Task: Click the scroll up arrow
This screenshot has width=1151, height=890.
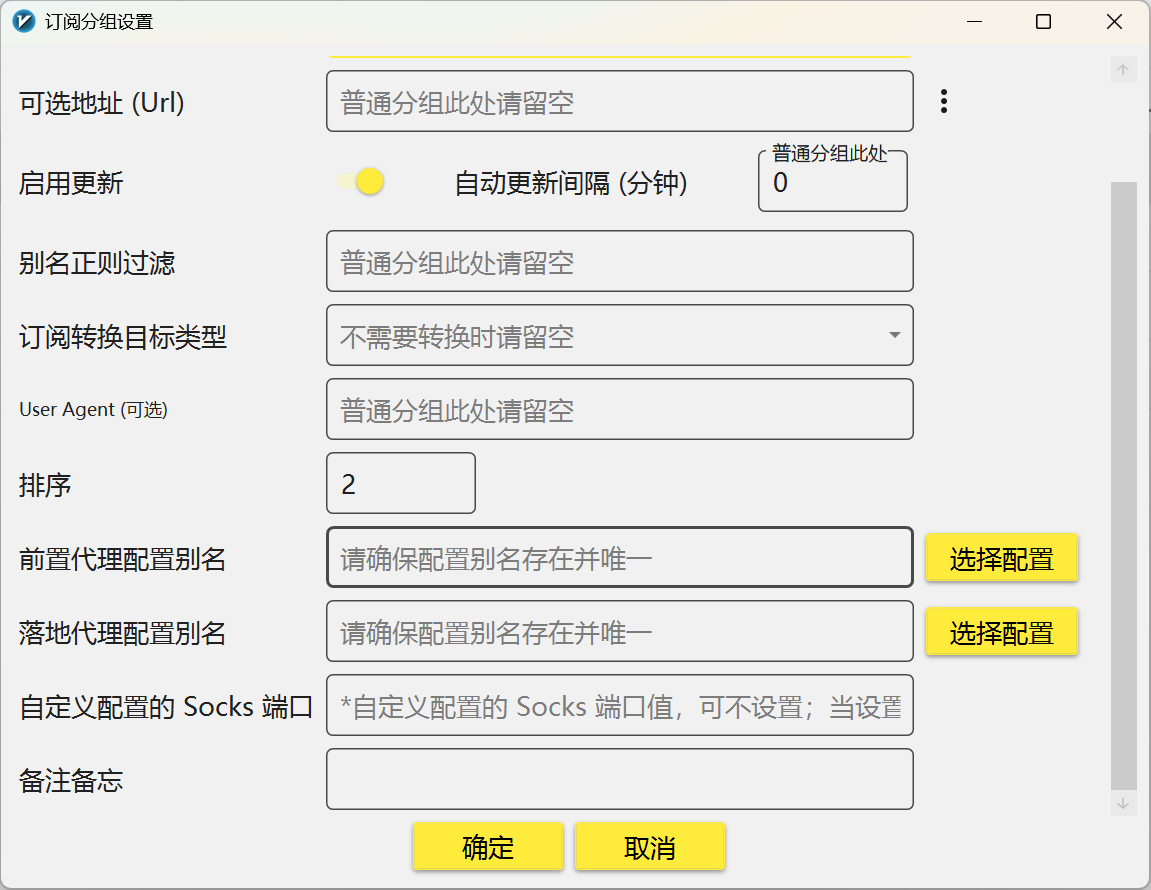Action: pyautogui.click(x=1123, y=70)
